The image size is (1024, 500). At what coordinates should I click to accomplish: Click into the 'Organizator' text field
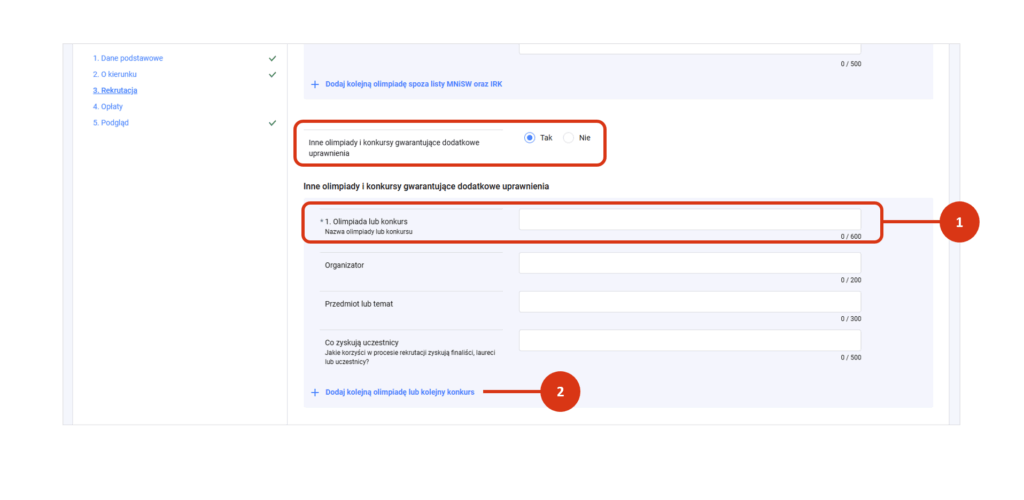tap(689, 263)
